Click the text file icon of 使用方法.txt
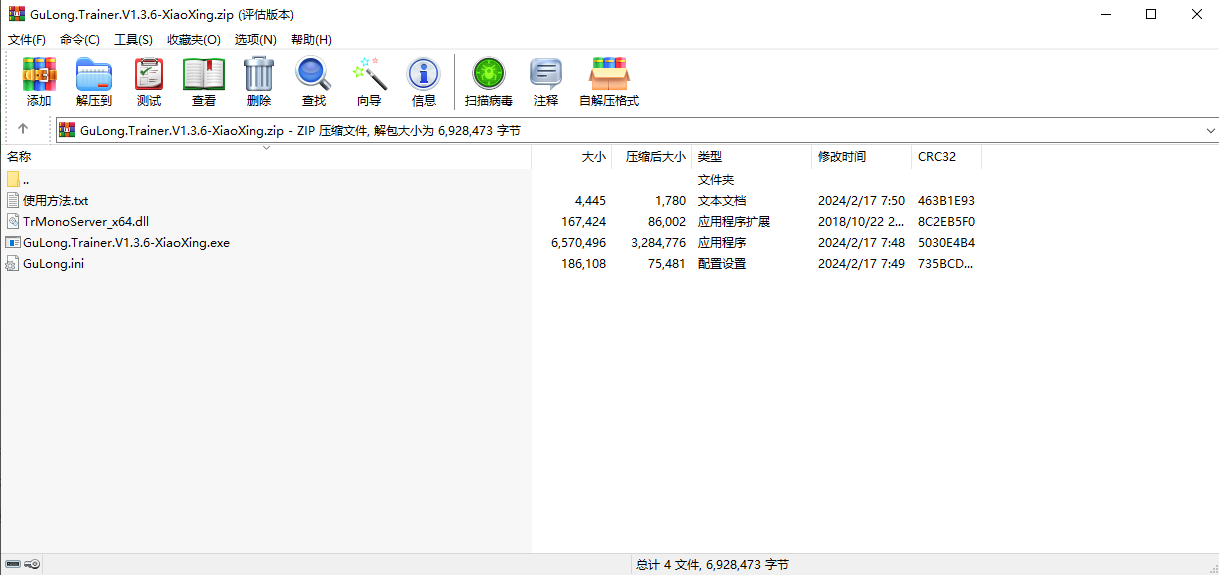The width and height of the screenshot is (1219, 575). 13,201
